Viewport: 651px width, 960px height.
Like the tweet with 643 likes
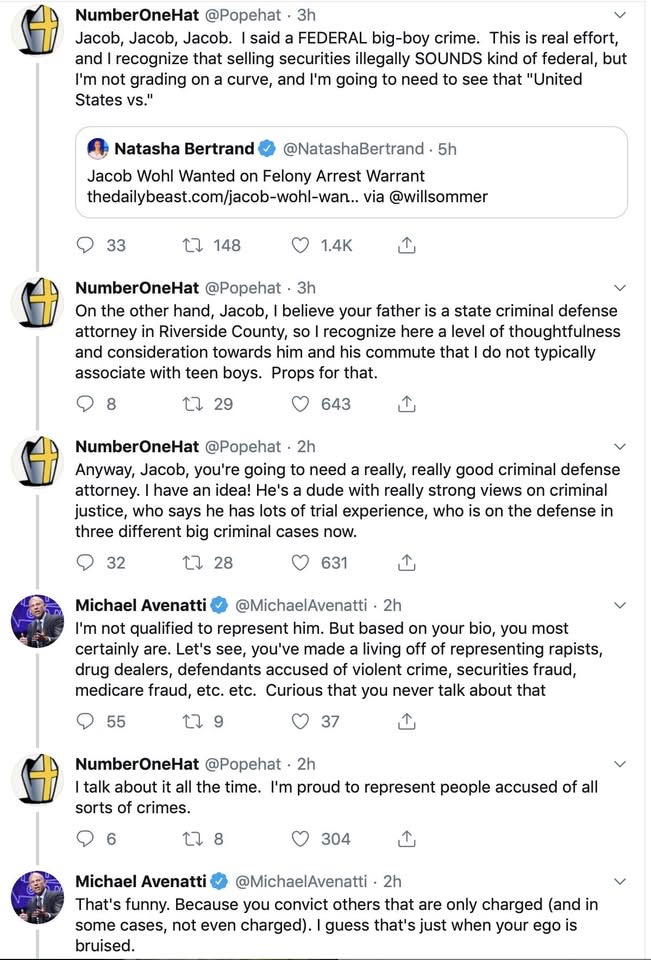[300, 404]
